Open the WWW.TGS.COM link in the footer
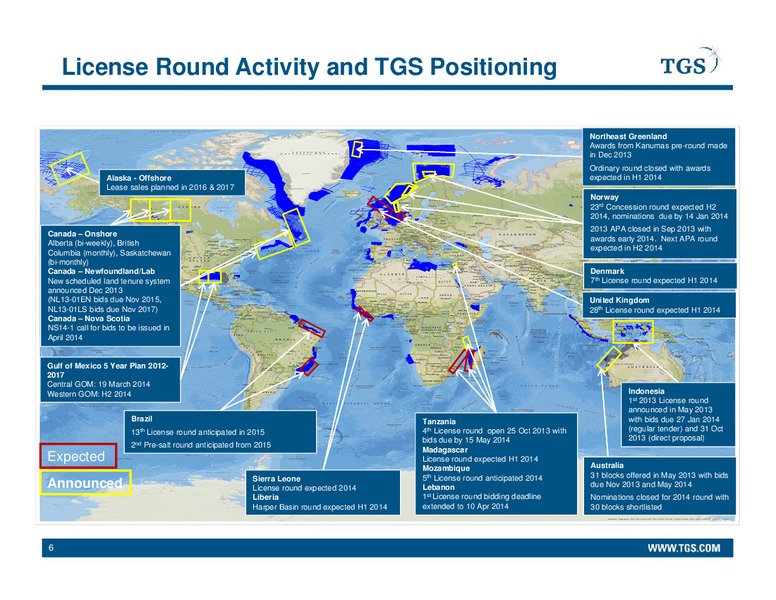 [683, 548]
